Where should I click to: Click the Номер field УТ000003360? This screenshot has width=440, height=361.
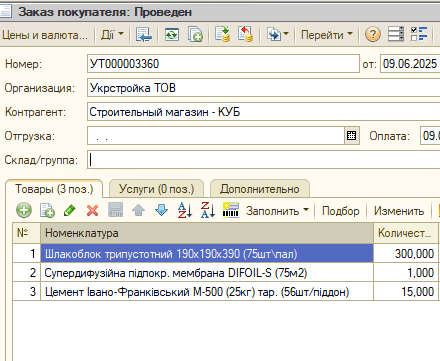pyautogui.click(x=223, y=64)
